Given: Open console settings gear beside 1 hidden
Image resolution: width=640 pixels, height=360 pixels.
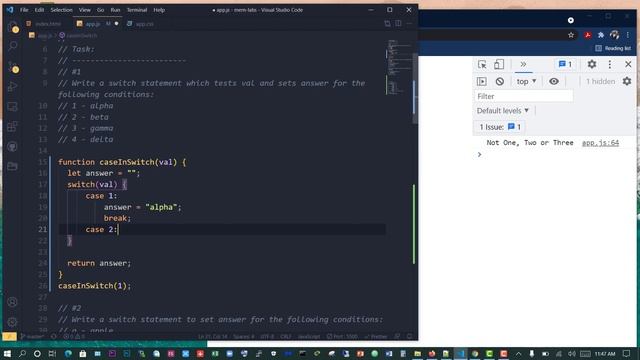Looking at the screenshot, I should pyautogui.click(x=627, y=81).
